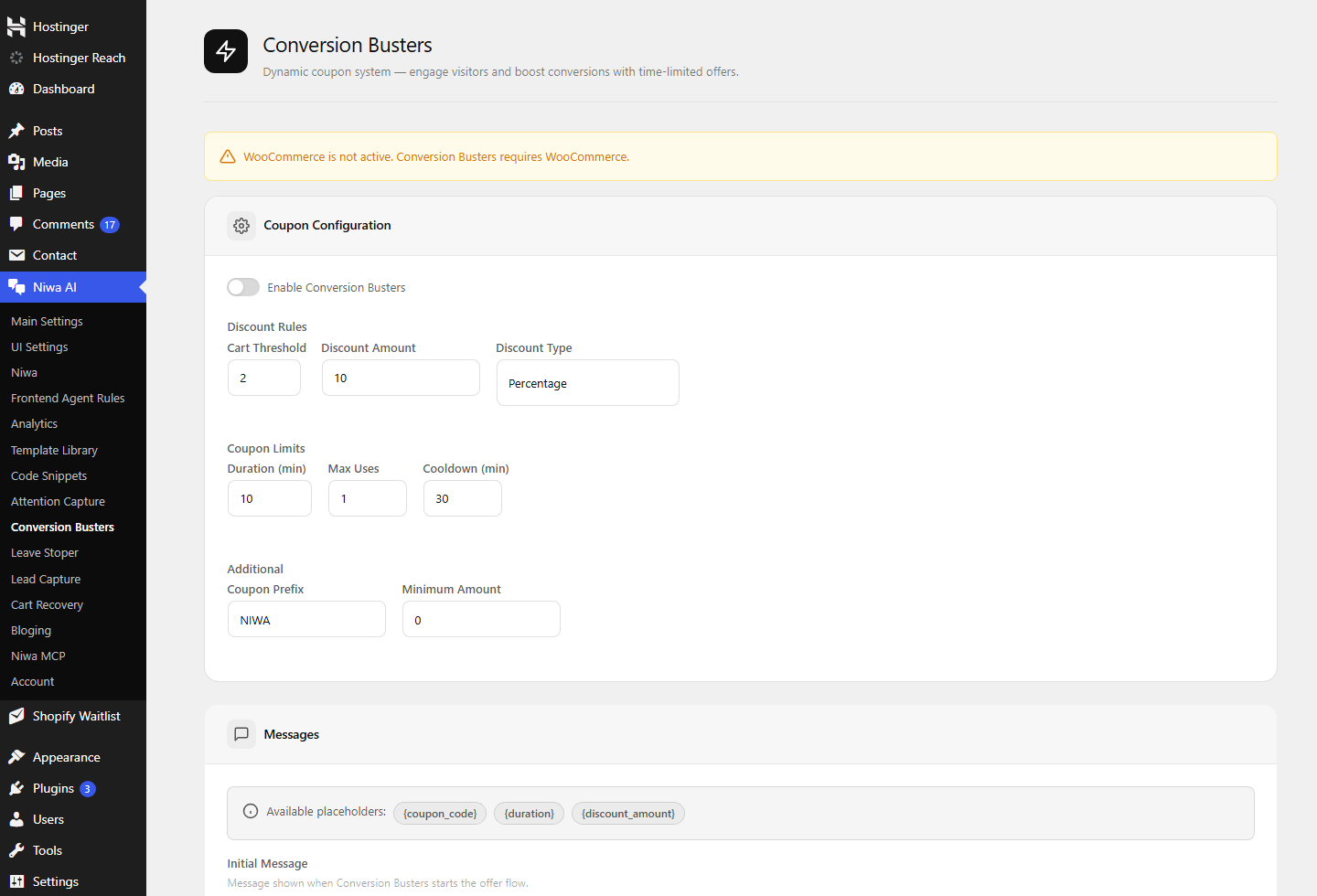Click the Comments speech bubble icon

tap(16, 224)
